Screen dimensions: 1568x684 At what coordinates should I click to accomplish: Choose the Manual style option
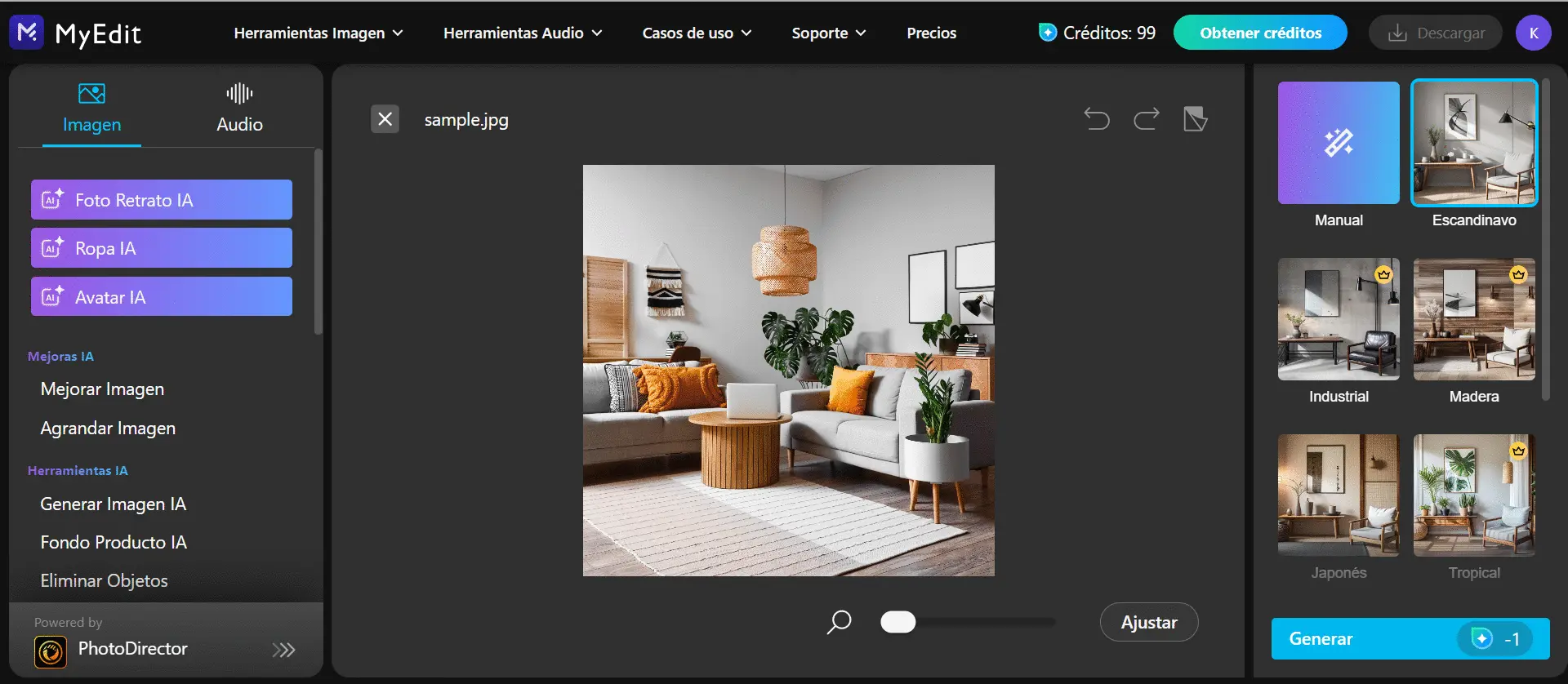coord(1339,143)
